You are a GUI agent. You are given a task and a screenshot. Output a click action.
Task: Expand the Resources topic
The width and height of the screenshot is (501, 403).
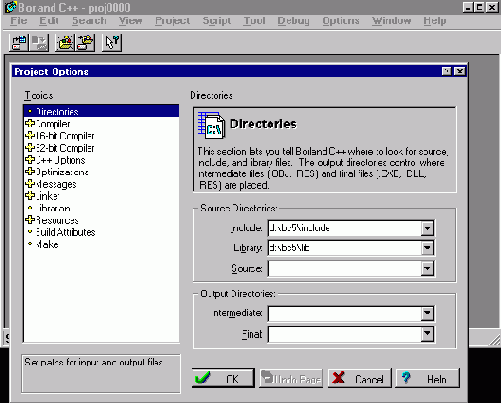tap(30, 220)
